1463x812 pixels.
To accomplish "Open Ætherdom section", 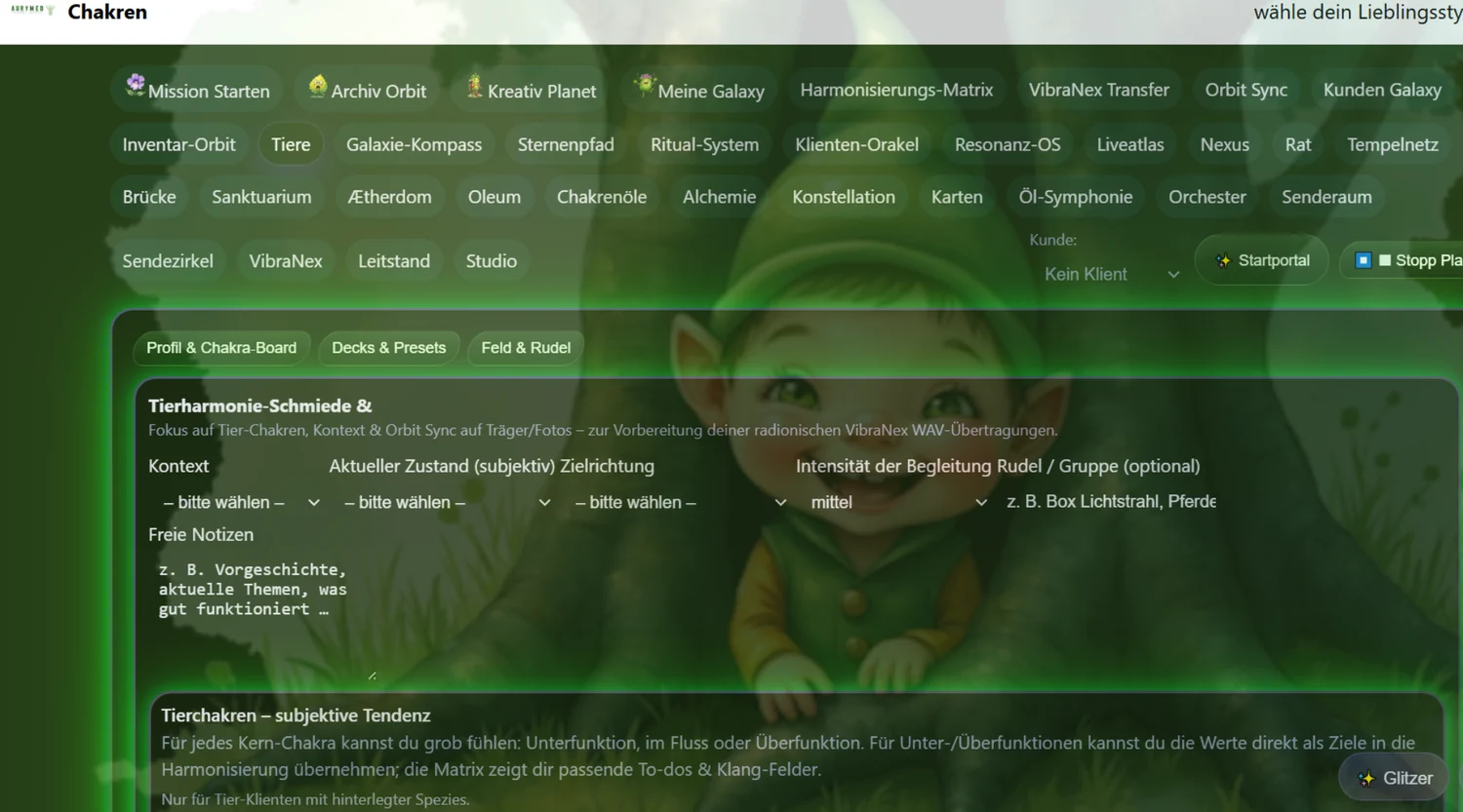I will [389, 197].
